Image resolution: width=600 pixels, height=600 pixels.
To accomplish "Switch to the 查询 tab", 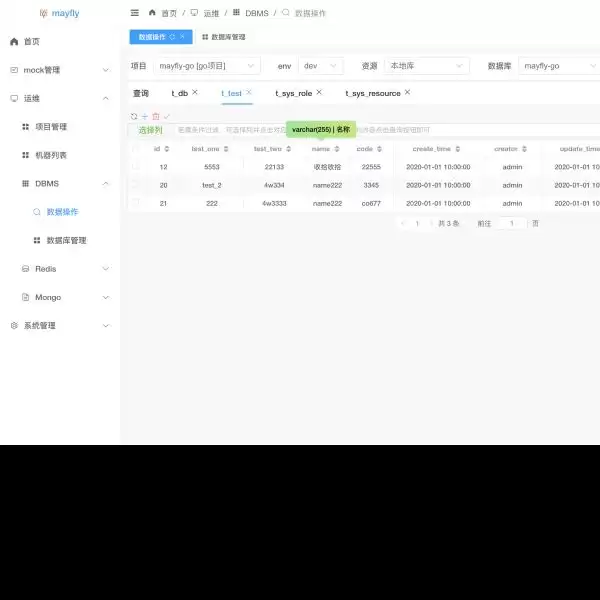I will pyautogui.click(x=140, y=93).
